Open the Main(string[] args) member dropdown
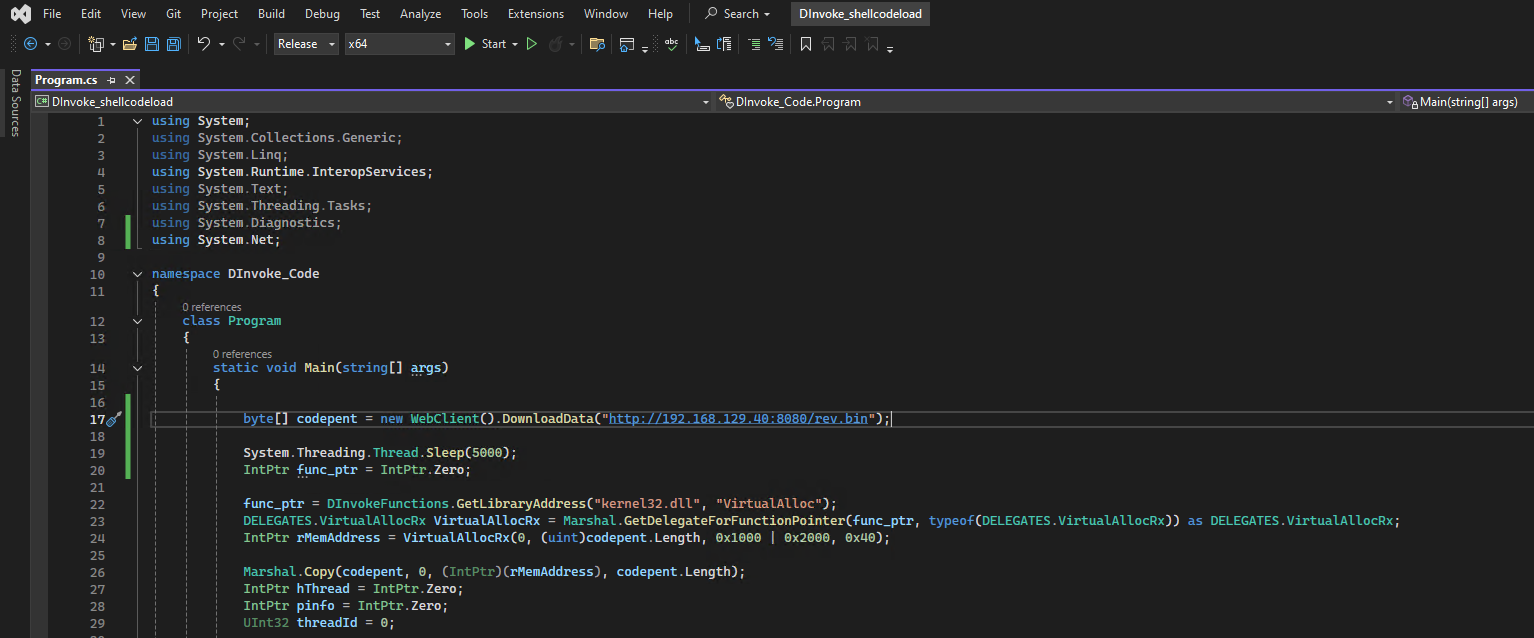1534x638 pixels. click(1466, 102)
